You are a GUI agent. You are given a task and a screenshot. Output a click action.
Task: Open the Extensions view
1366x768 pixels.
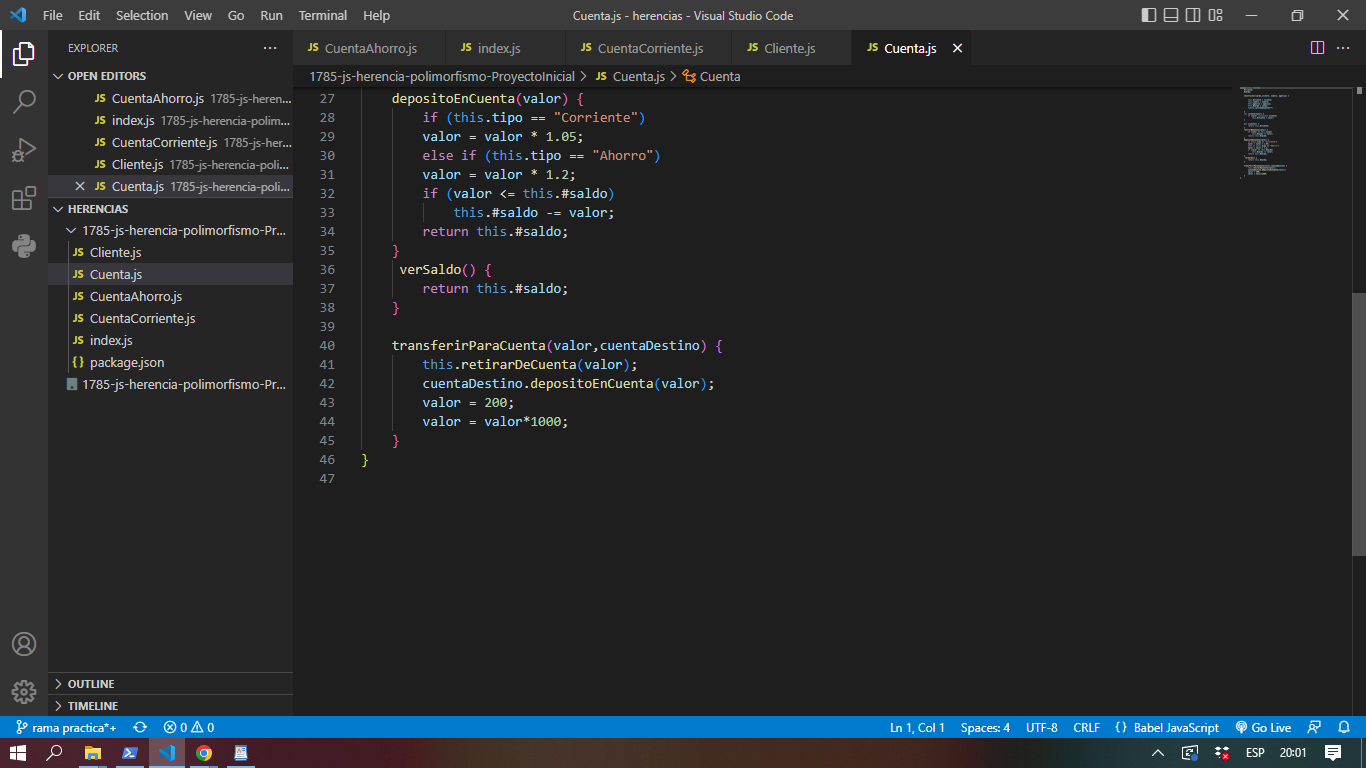[x=24, y=198]
